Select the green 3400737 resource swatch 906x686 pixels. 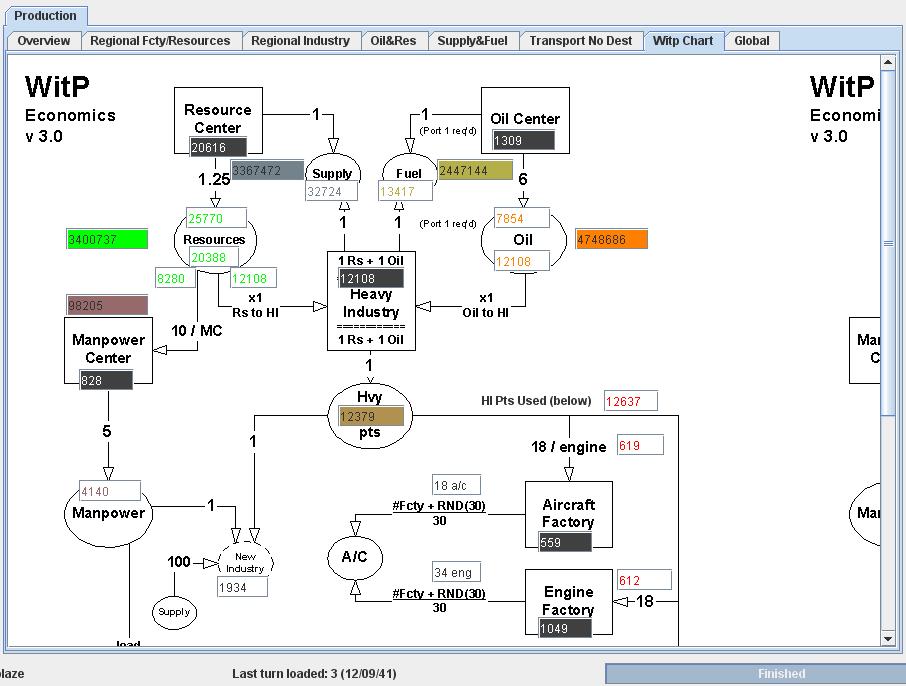point(107,239)
